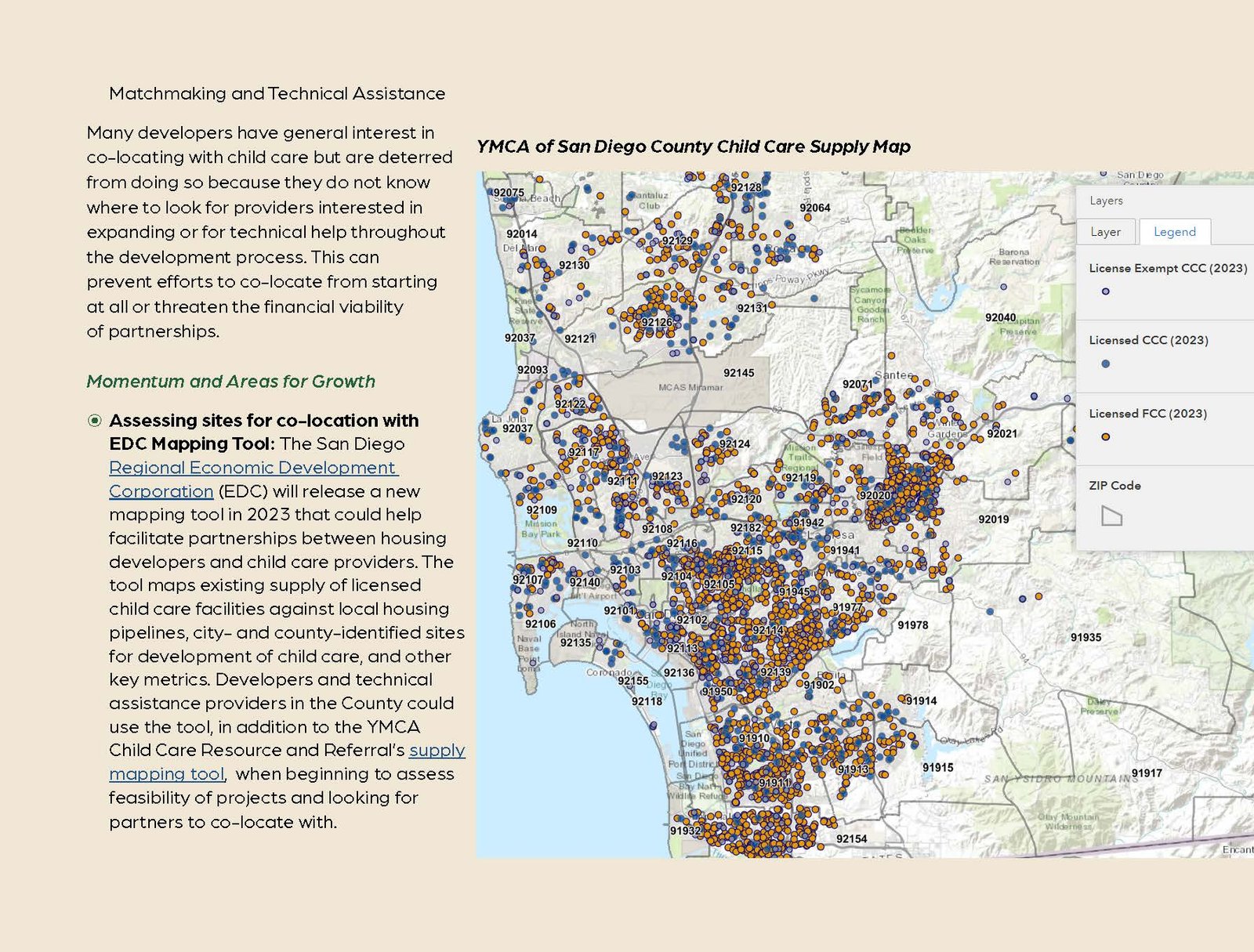Click the green bullet beside Assessing sites
1254x952 pixels.
(x=95, y=421)
